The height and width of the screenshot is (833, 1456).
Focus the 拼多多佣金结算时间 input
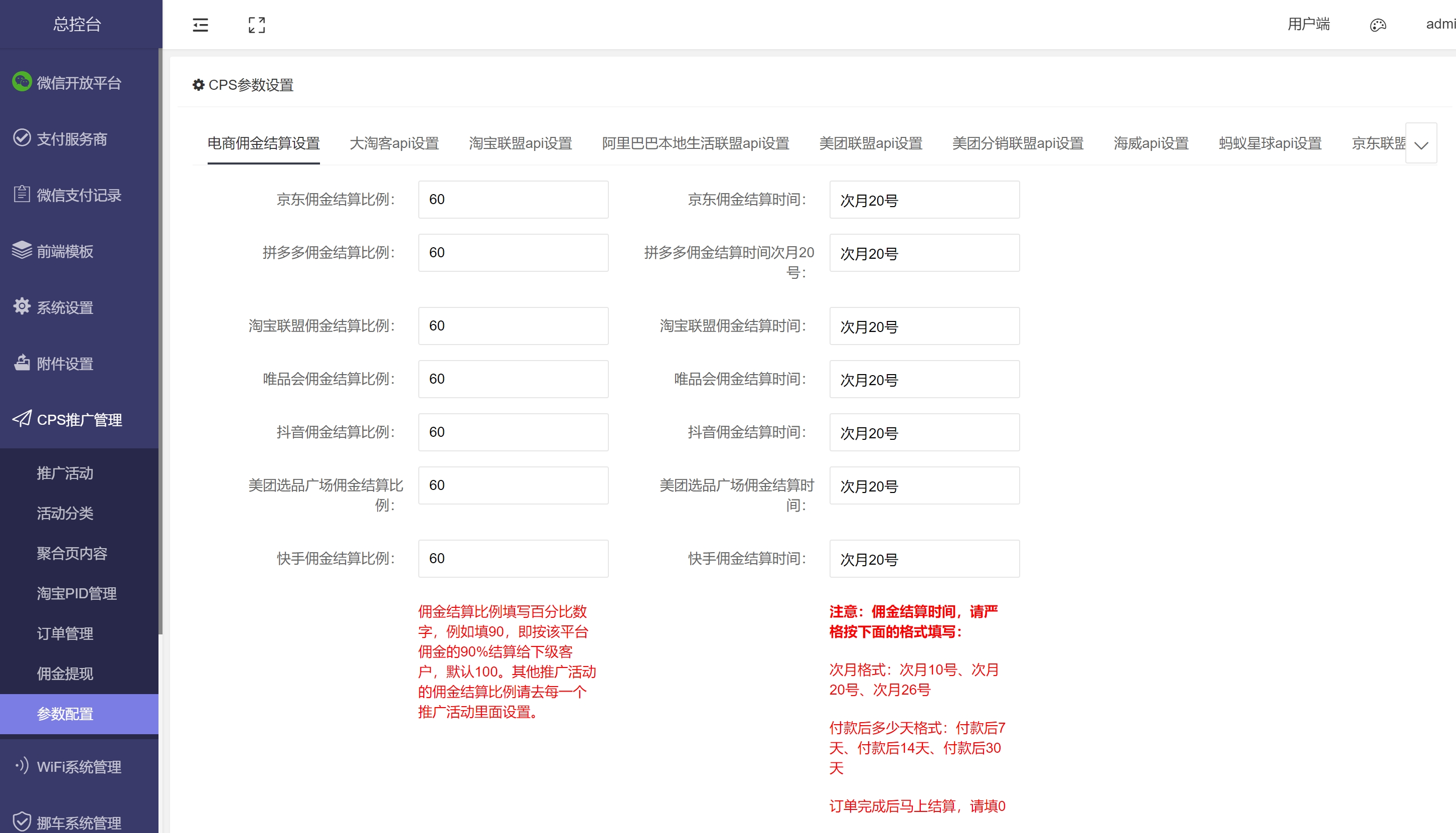coord(924,252)
